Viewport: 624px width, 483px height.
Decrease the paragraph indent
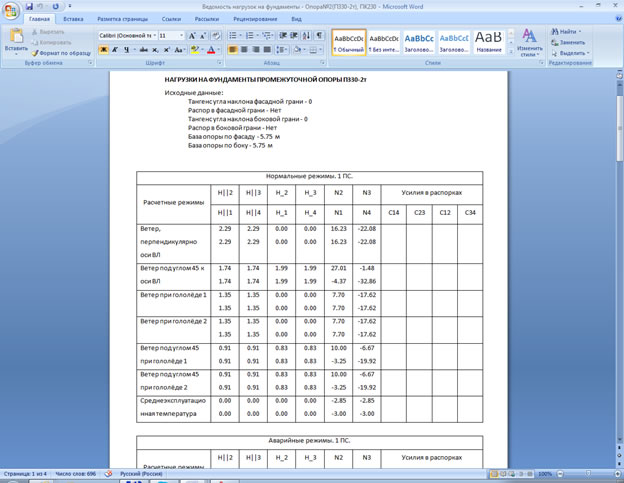[x=283, y=36]
